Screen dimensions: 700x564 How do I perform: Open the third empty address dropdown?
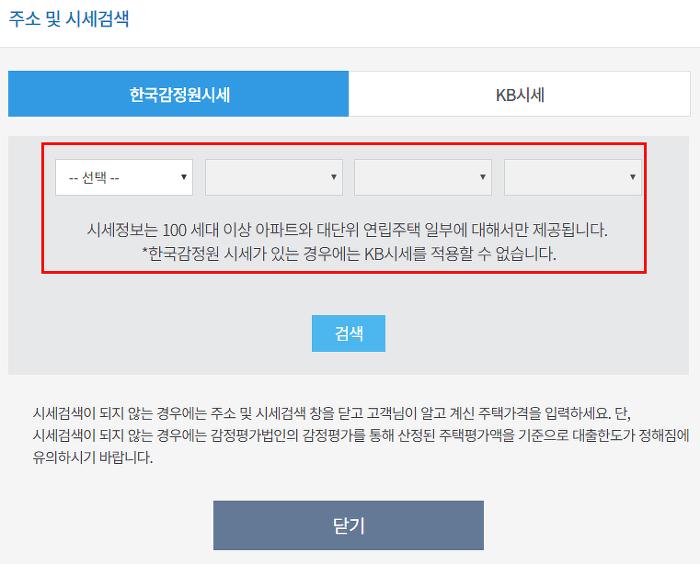tap(423, 177)
